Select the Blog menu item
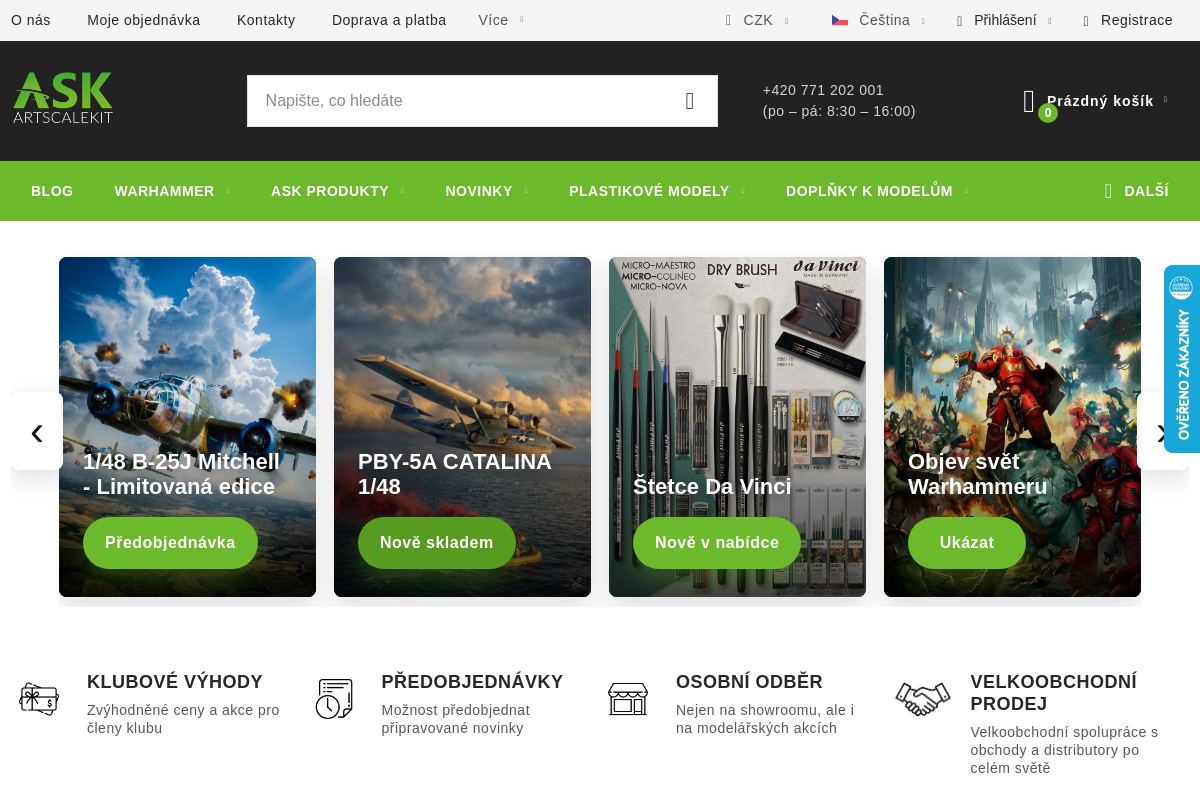 click(x=52, y=191)
